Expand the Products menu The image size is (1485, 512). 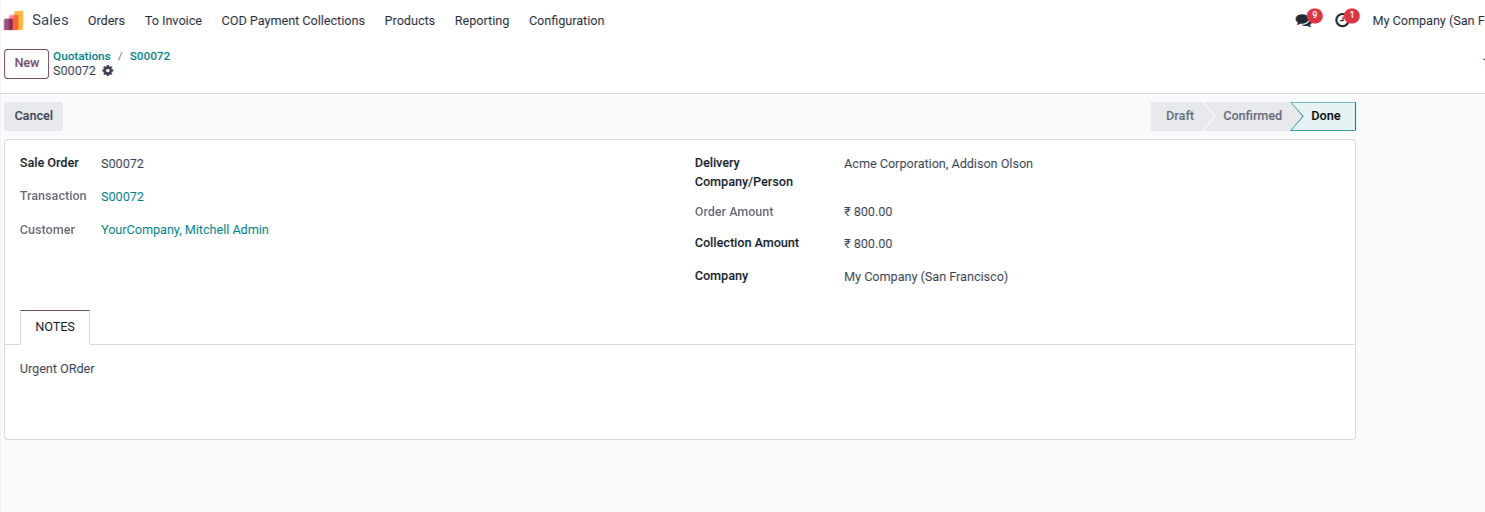[409, 20]
